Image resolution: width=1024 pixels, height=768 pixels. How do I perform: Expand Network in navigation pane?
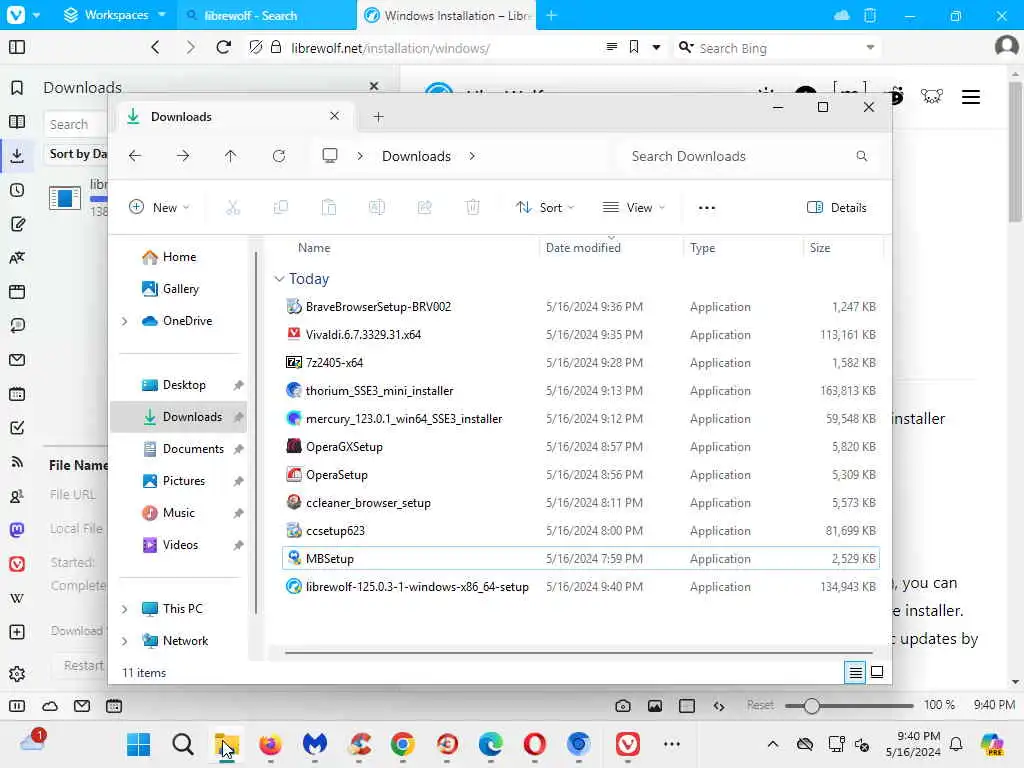124,641
